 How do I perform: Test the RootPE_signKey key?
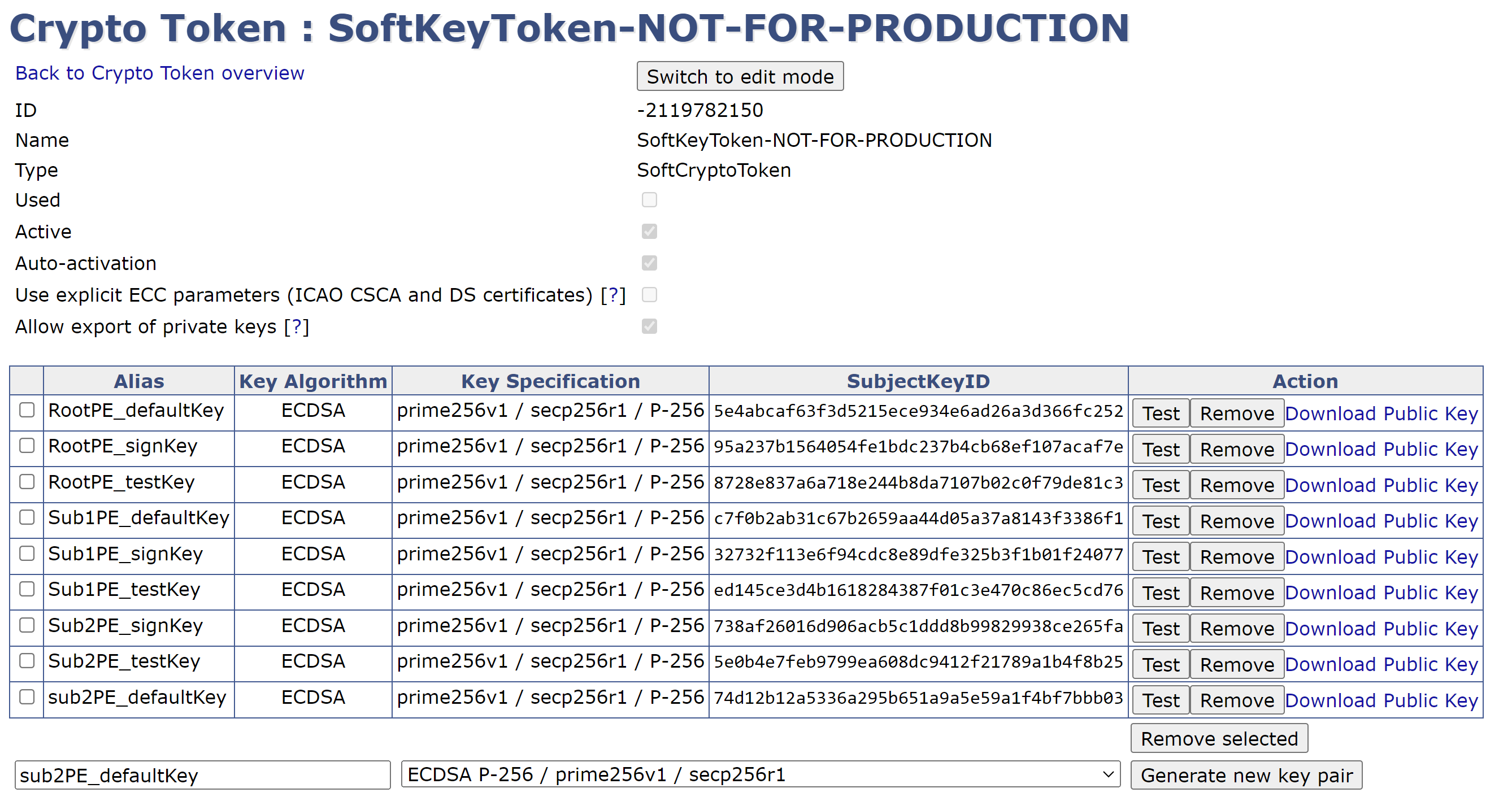[x=1160, y=450]
